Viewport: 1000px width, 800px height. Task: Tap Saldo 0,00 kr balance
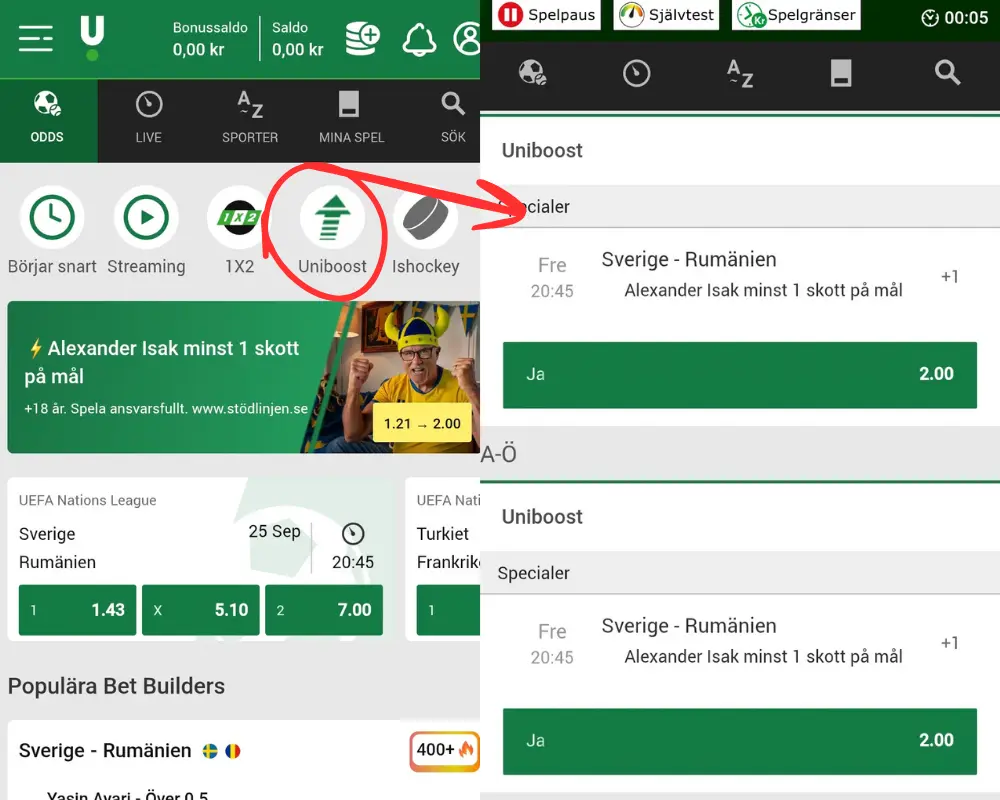tap(298, 39)
